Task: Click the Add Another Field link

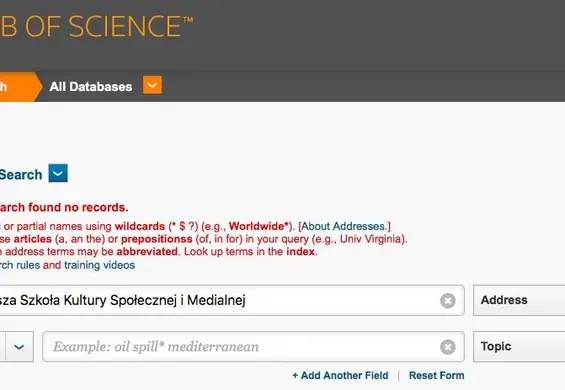Action: (x=340, y=375)
